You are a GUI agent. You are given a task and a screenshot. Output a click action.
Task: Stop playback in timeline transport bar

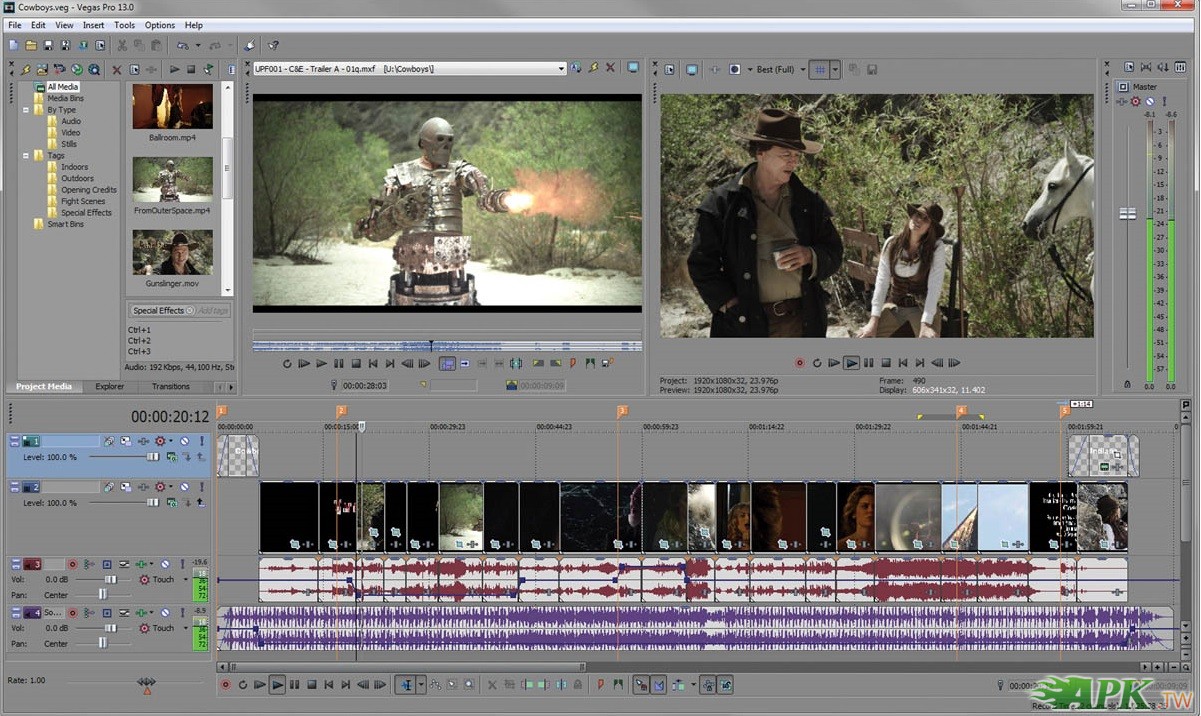[x=312, y=685]
